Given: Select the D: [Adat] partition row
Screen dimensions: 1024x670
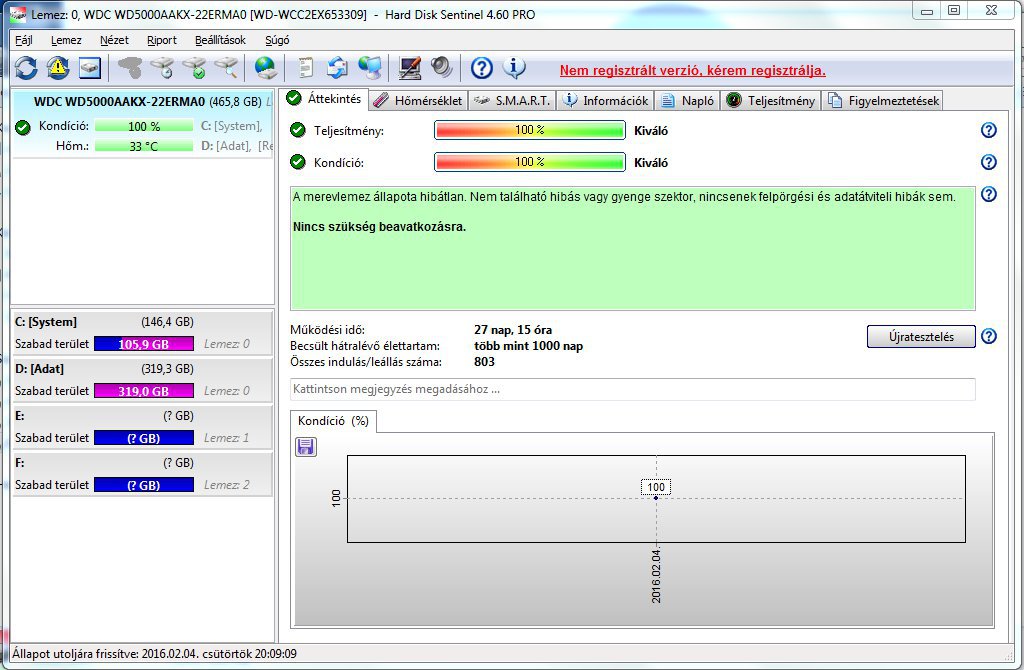Looking at the screenshot, I should [x=142, y=380].
